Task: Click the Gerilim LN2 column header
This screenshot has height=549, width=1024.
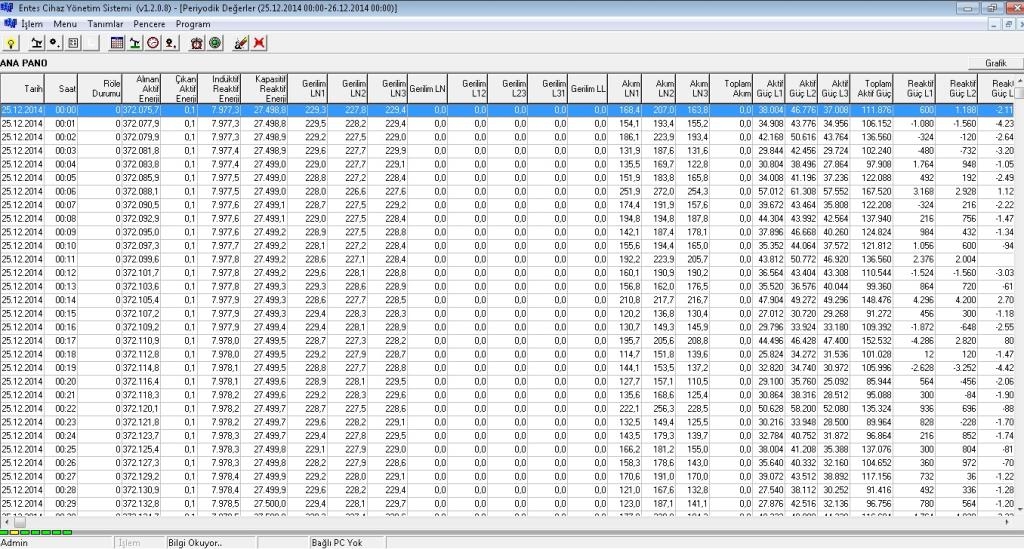Action: pos(347,88)
